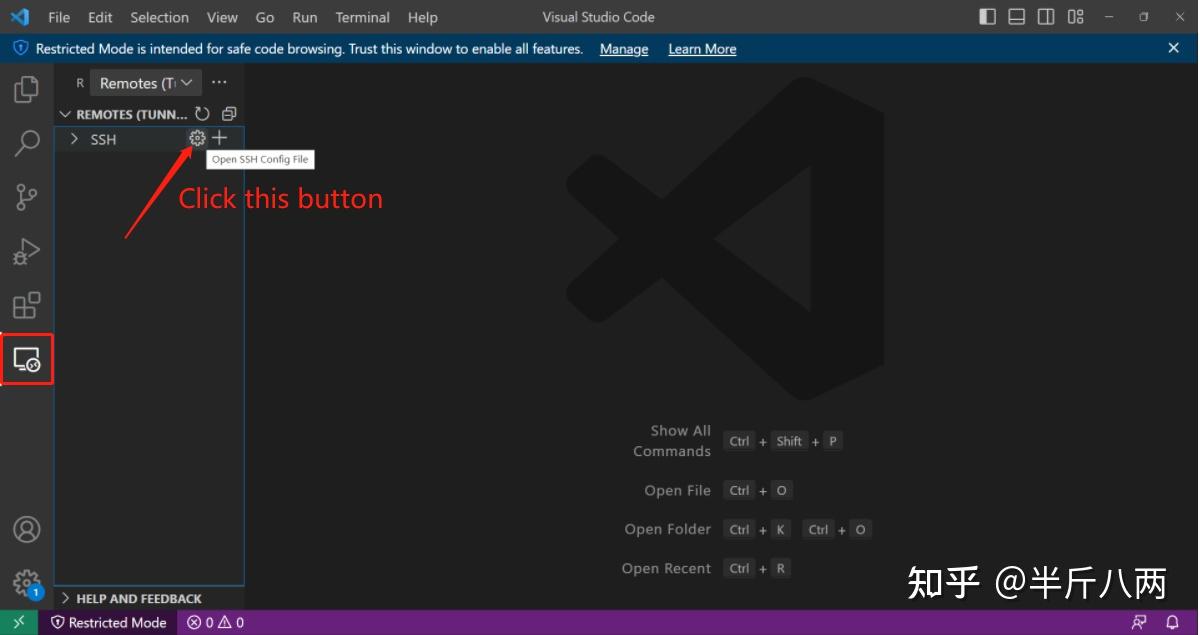
Task: Open the Remote Explorer view
Action: pos(27,359)
